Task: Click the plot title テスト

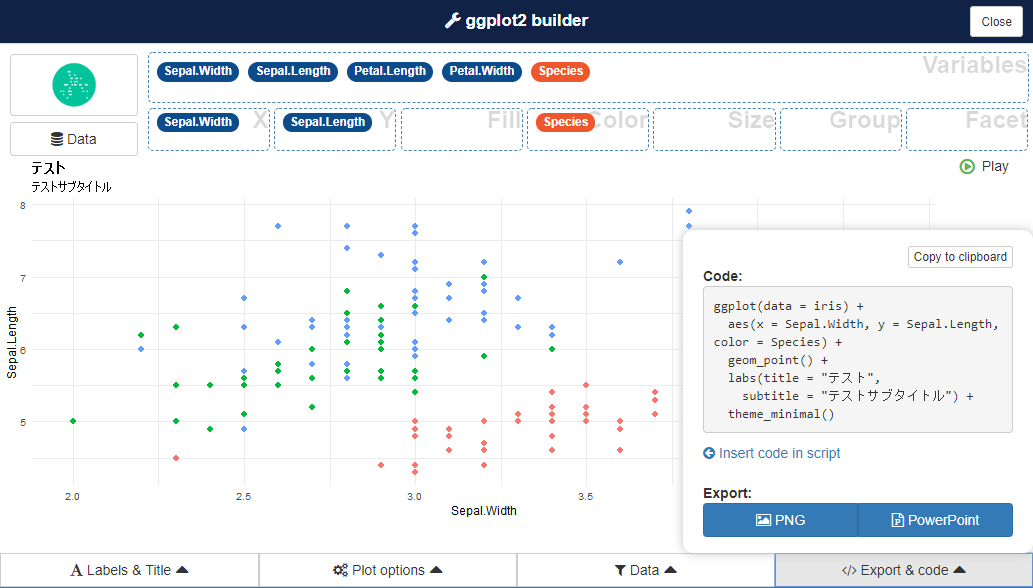Action: pos(49,169)
